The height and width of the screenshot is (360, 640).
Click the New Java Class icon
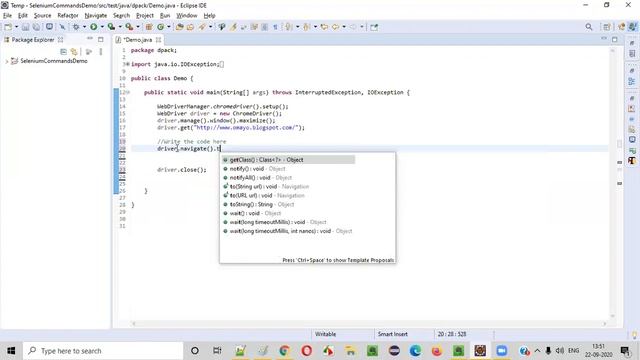(161, 27)
